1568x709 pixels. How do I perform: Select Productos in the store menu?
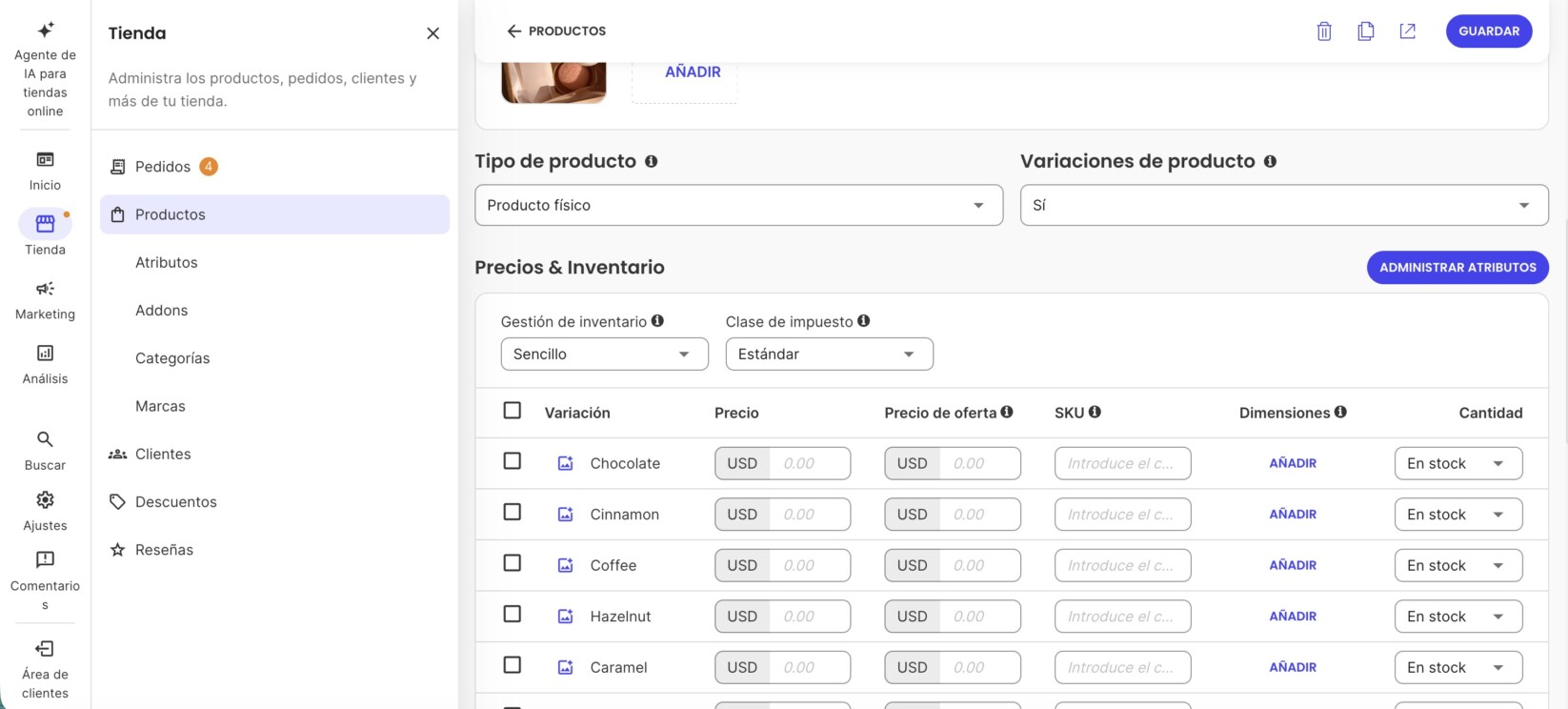tap(274, 214)
